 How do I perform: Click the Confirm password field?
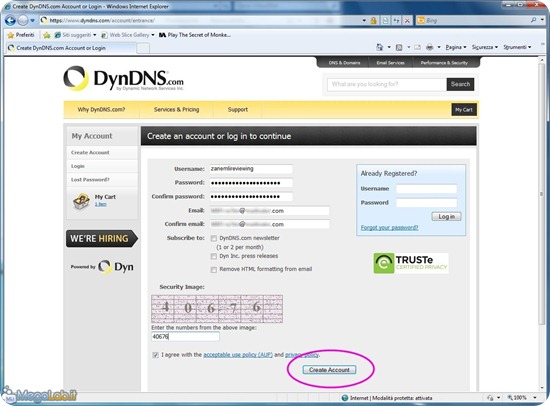pos(251,197)
